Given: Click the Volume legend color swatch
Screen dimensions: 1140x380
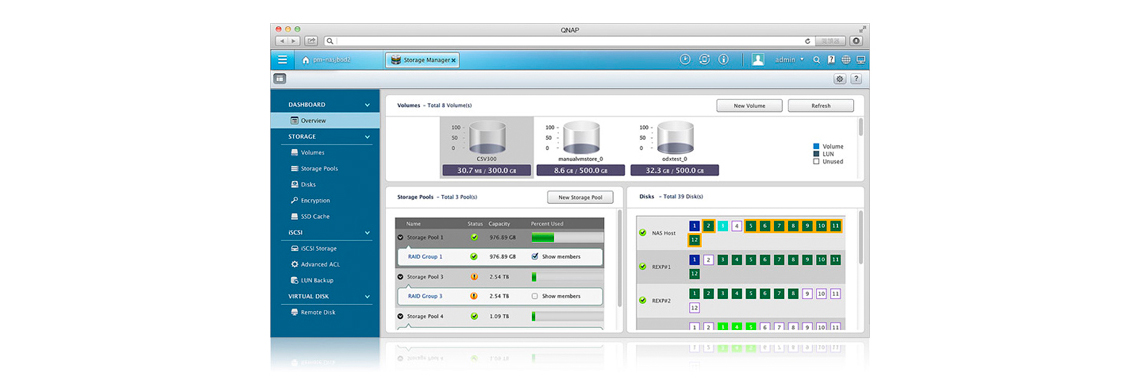Looking at the screenshot, I should click(x=816, y=146).
